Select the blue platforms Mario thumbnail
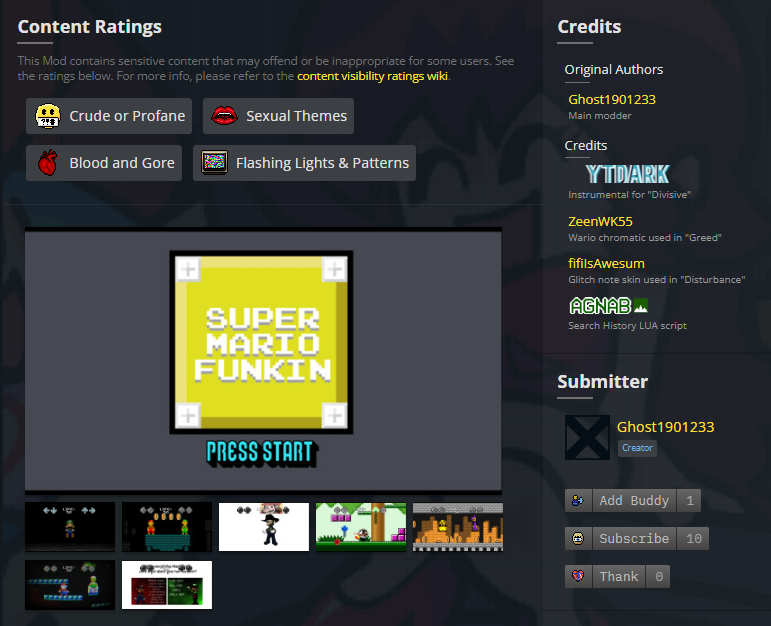The height and width of the screenshot is (626, 771). pos(70,585)
